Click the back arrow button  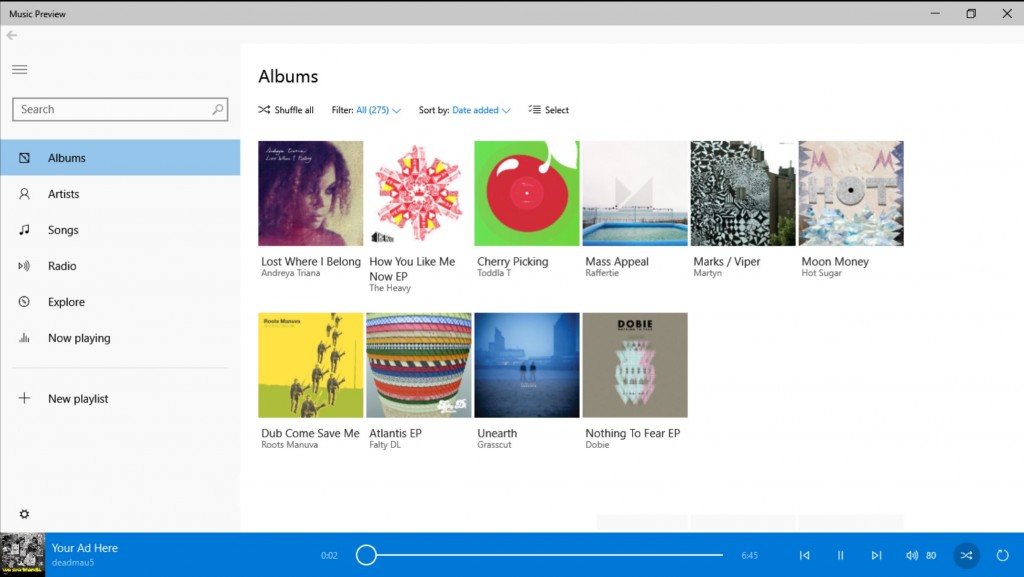click(x=12, y=35)
